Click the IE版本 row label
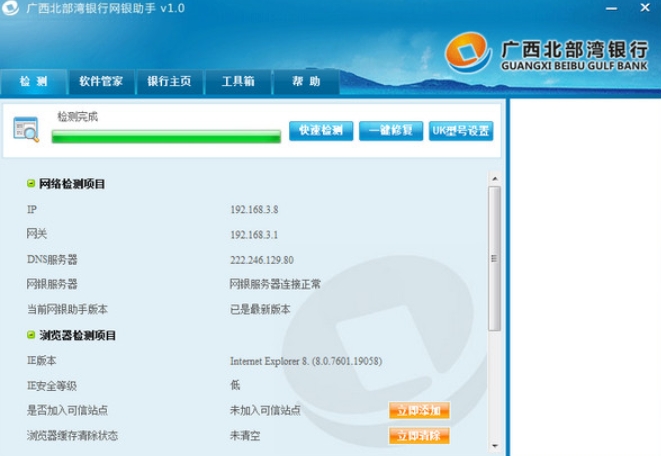Viewport: 661px width, 456px height. [41, 360]
